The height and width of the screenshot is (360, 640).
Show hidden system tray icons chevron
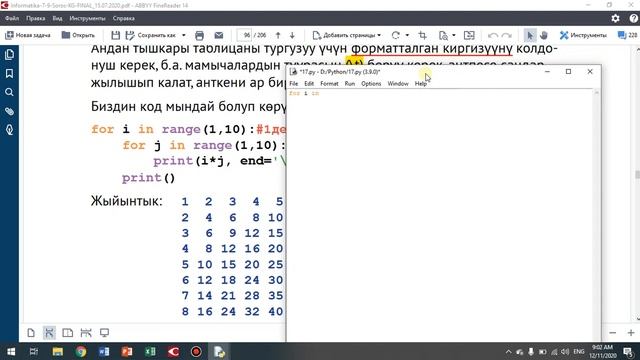(x=508, y=351)
